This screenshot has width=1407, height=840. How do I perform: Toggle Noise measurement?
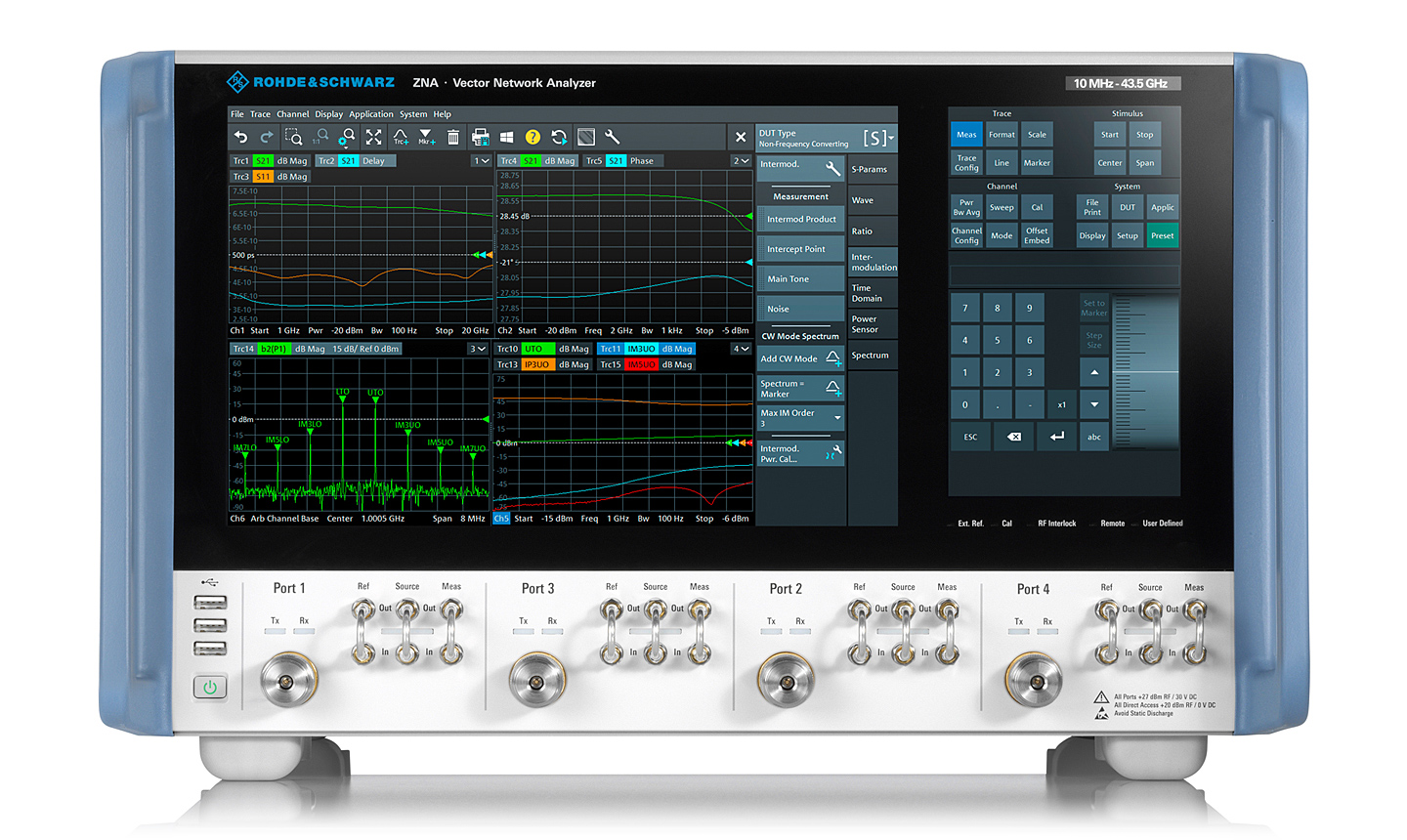(x=800, y=309)
